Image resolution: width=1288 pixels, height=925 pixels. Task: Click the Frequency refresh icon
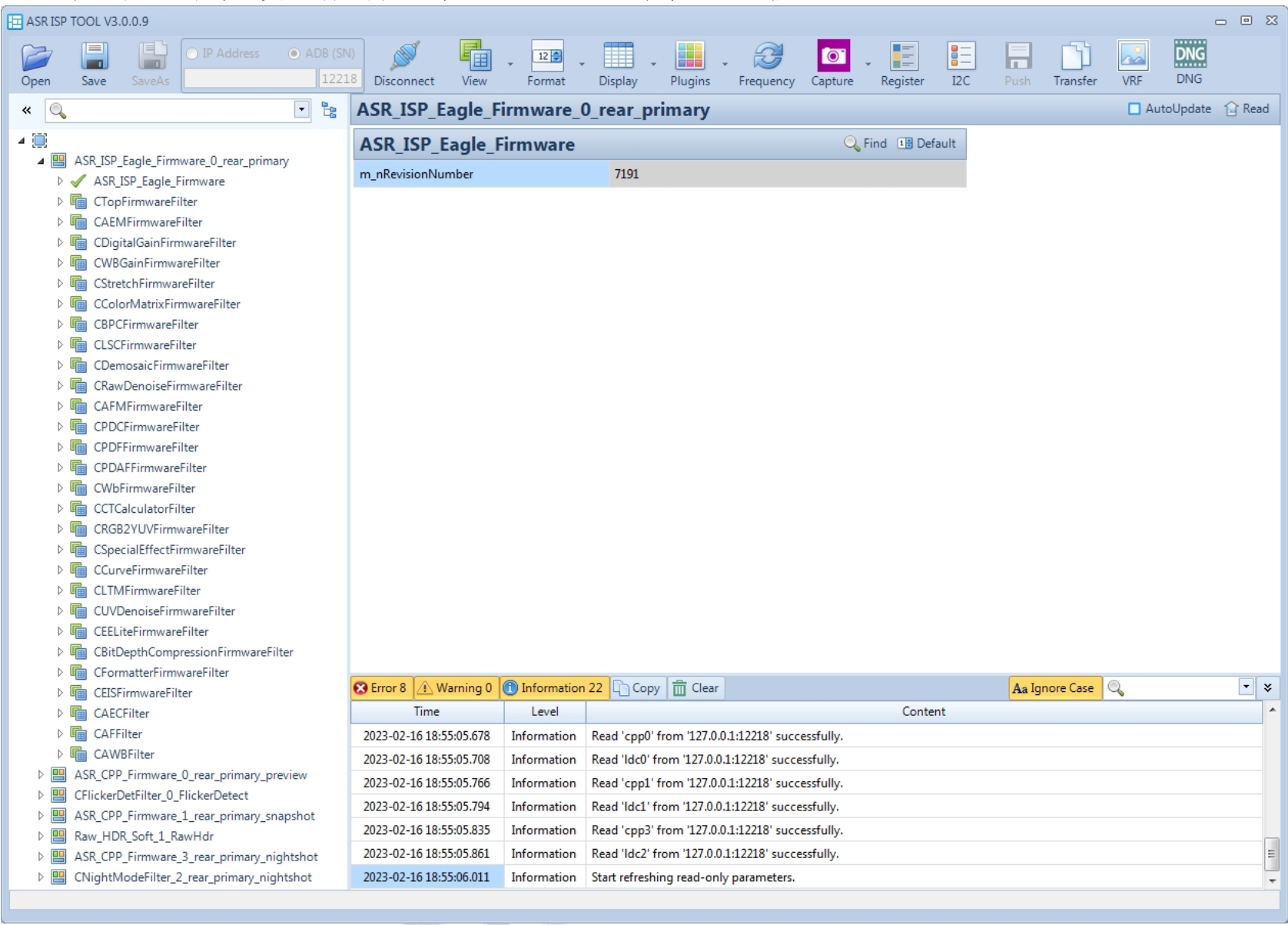[x=766, y=57]
